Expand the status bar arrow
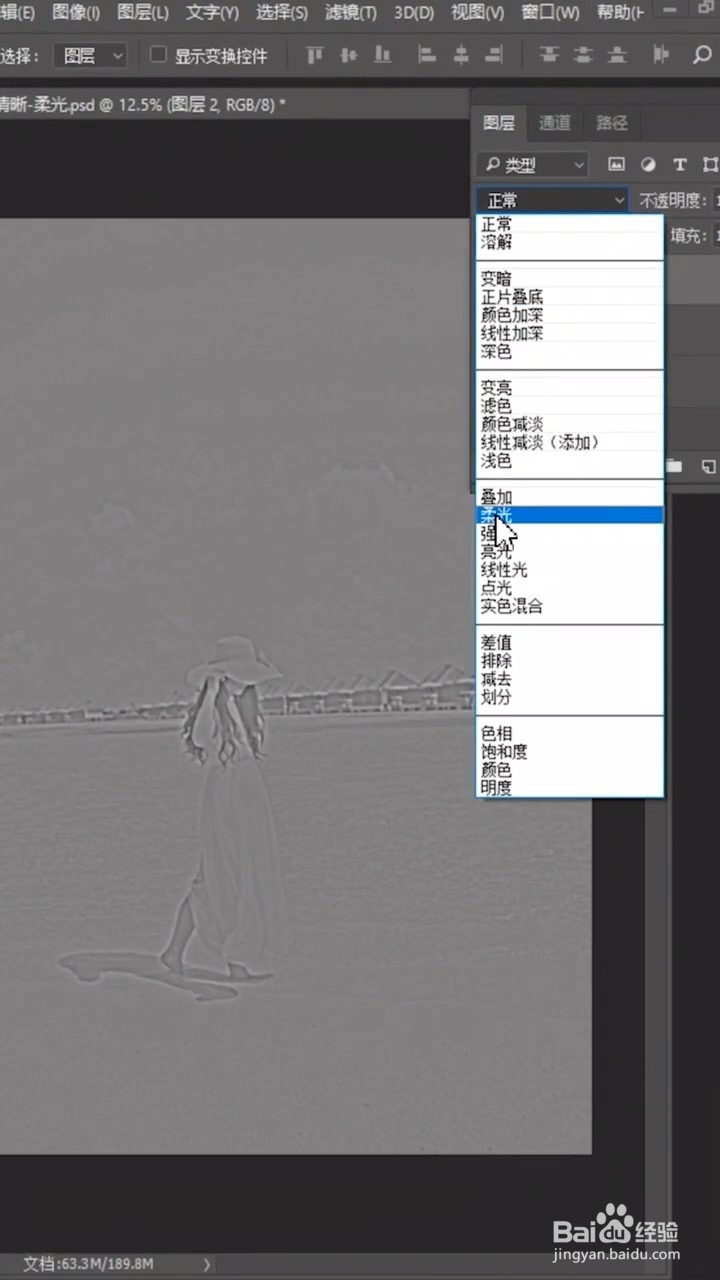Screen dimensions: 720x1280 pos(207,1264)
